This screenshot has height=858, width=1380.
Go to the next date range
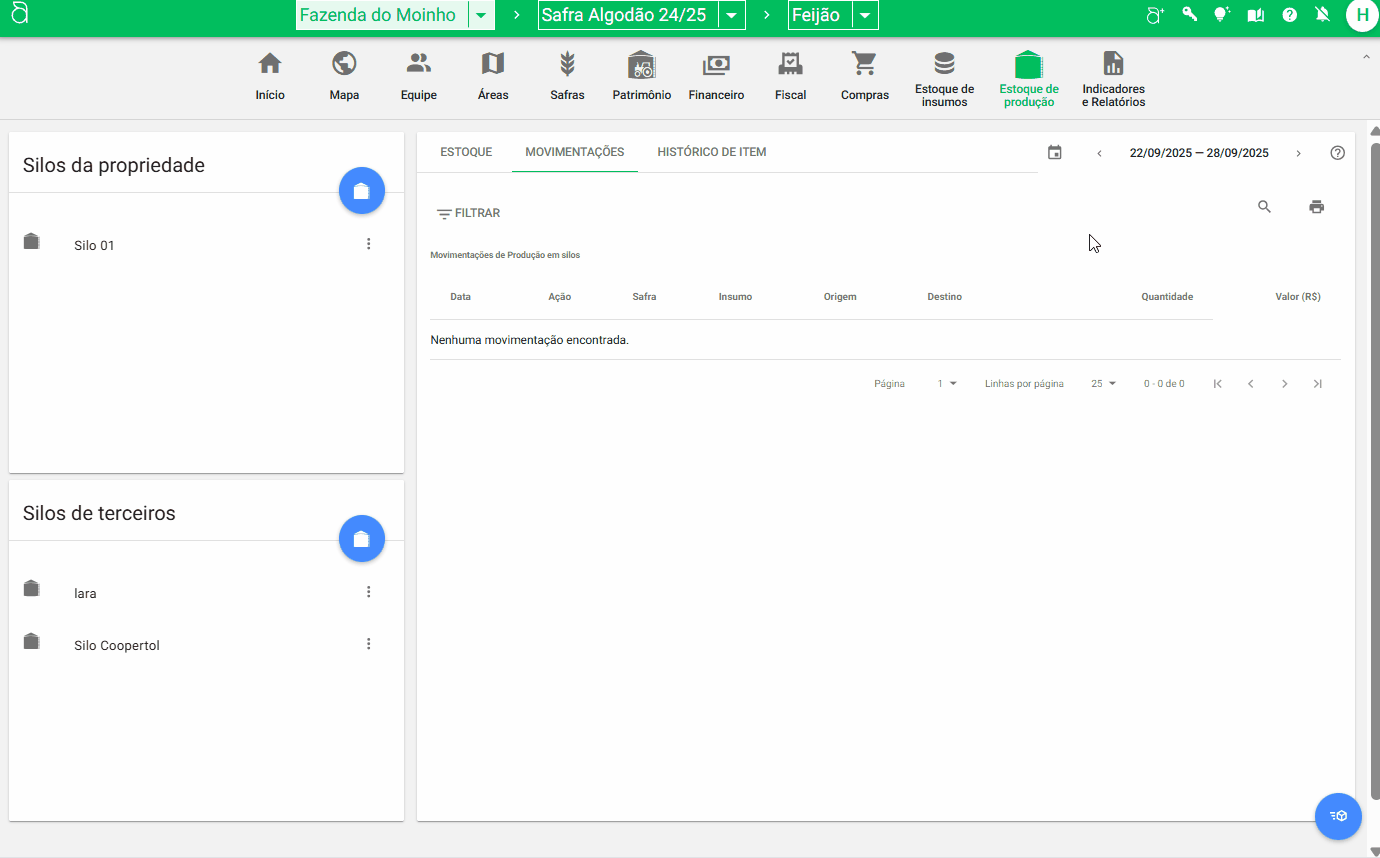tap(1298, 153)
